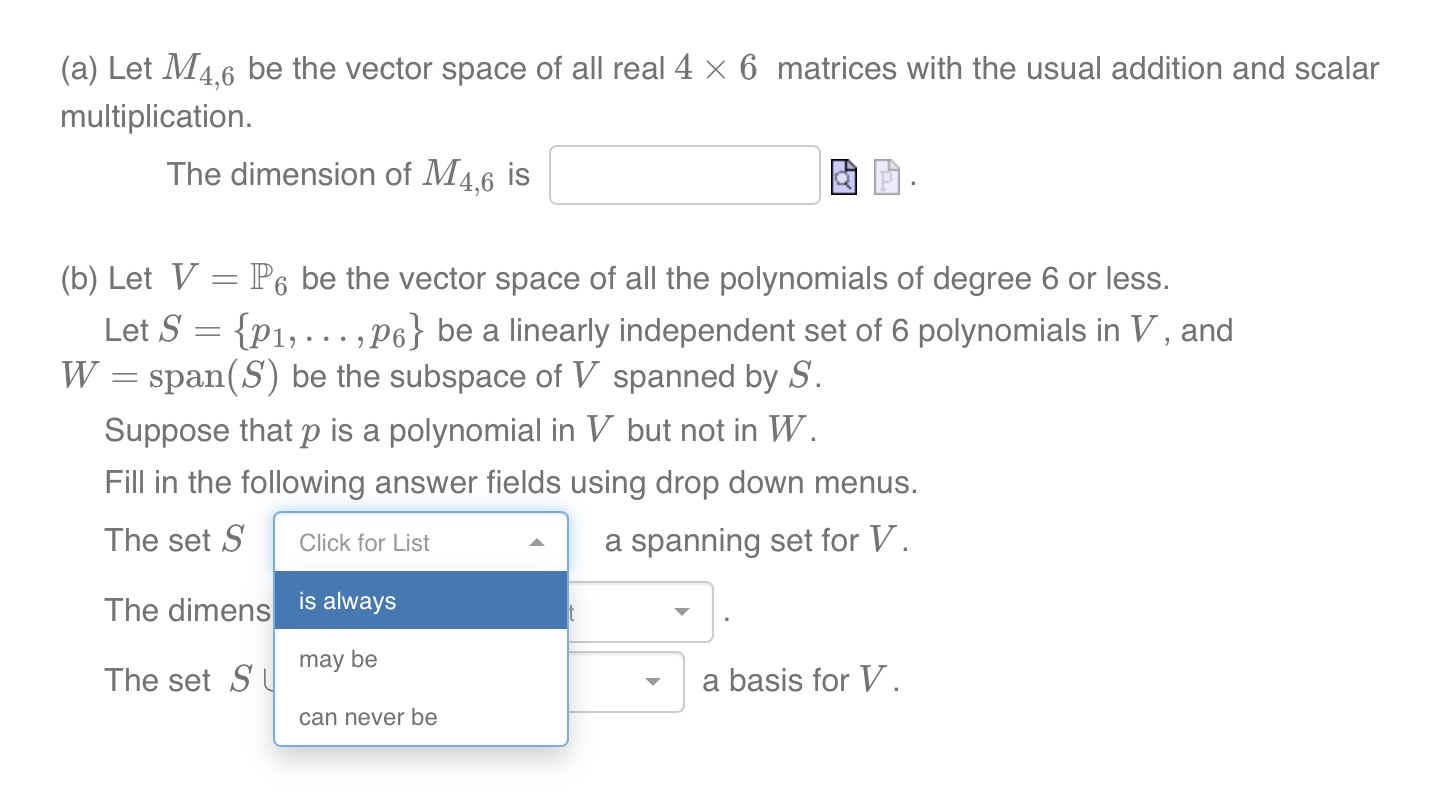This screenshot has width=1442, height=805.
Task: Click the 'W = span(S)' formula
Action: (172, 377)
